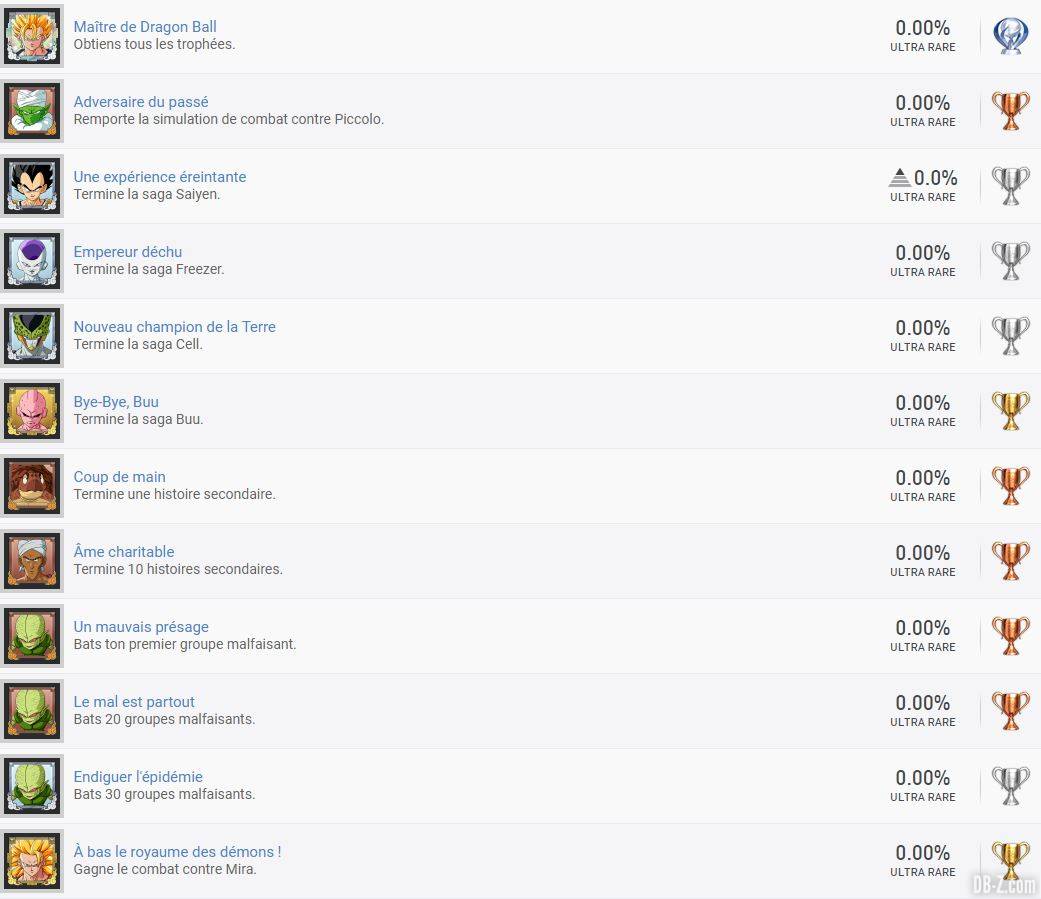Click the DB-Z.com watermark logo

point(1004,884)
